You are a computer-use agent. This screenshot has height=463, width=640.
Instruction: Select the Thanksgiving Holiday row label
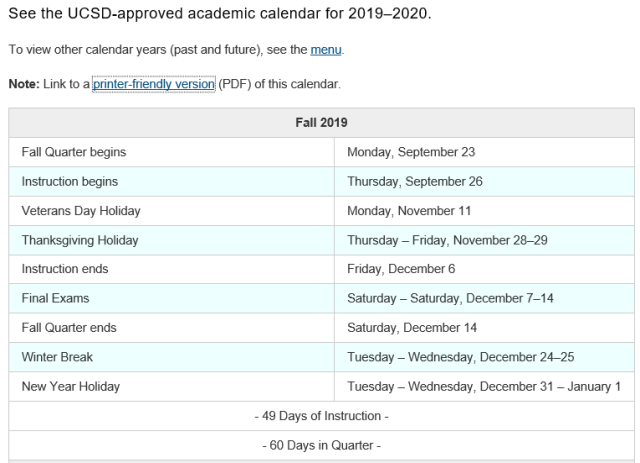(x=171, y=240)
